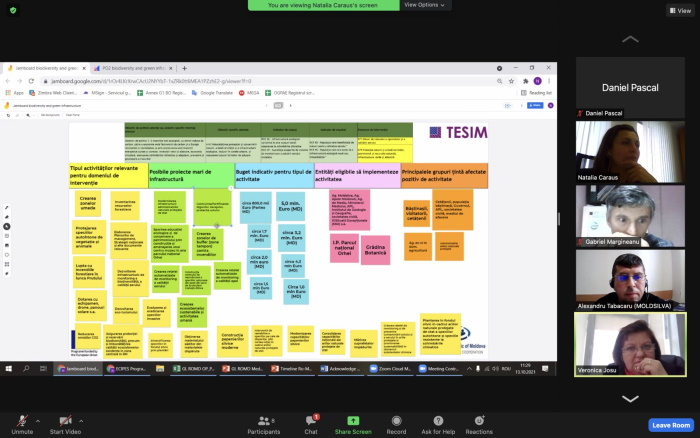
Task: Go to next Jamboard frame
Action: tap(291, 106)
